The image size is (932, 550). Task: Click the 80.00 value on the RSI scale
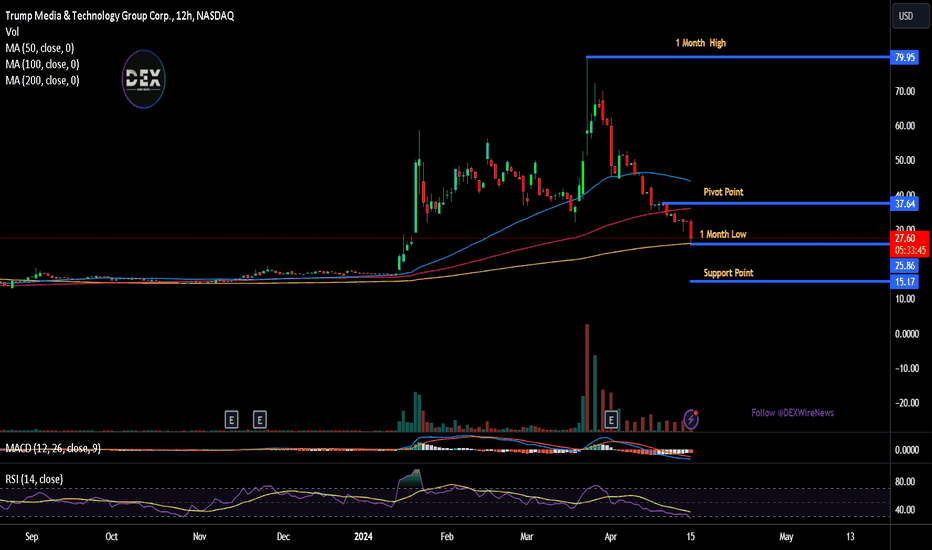click(905, 482)
